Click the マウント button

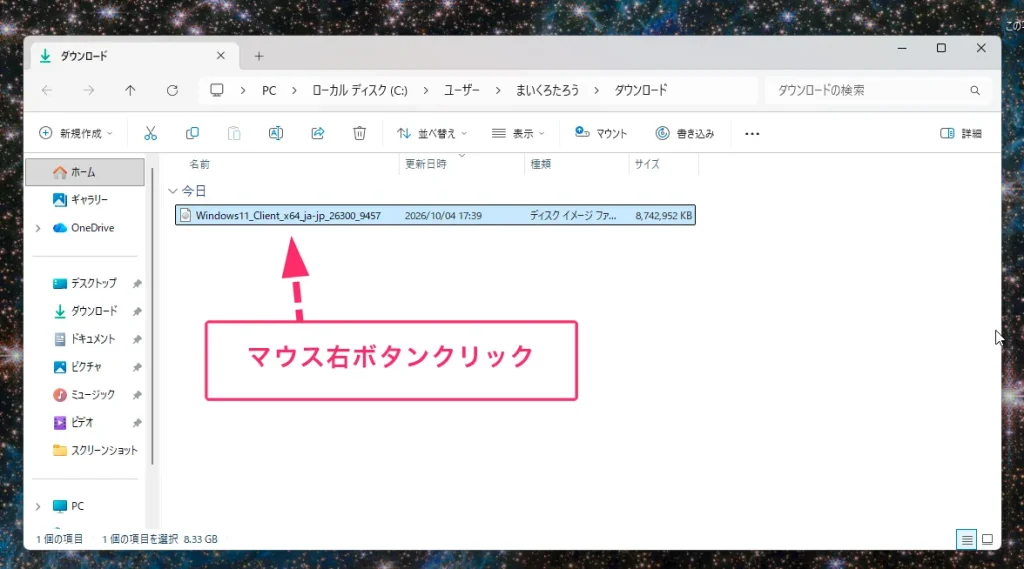click(x=601, y=133)
